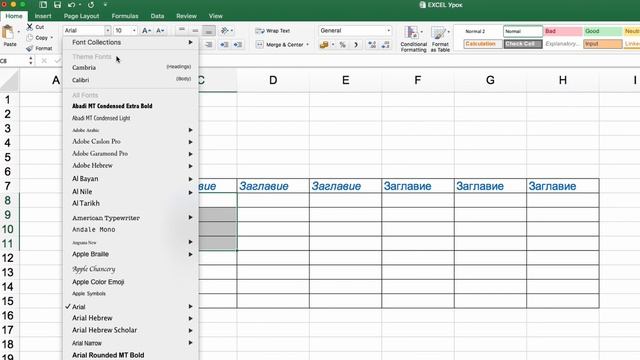Switch to the View tab
Image resolution: width=640 pixels, height=360 pixels.
(216, 16)
